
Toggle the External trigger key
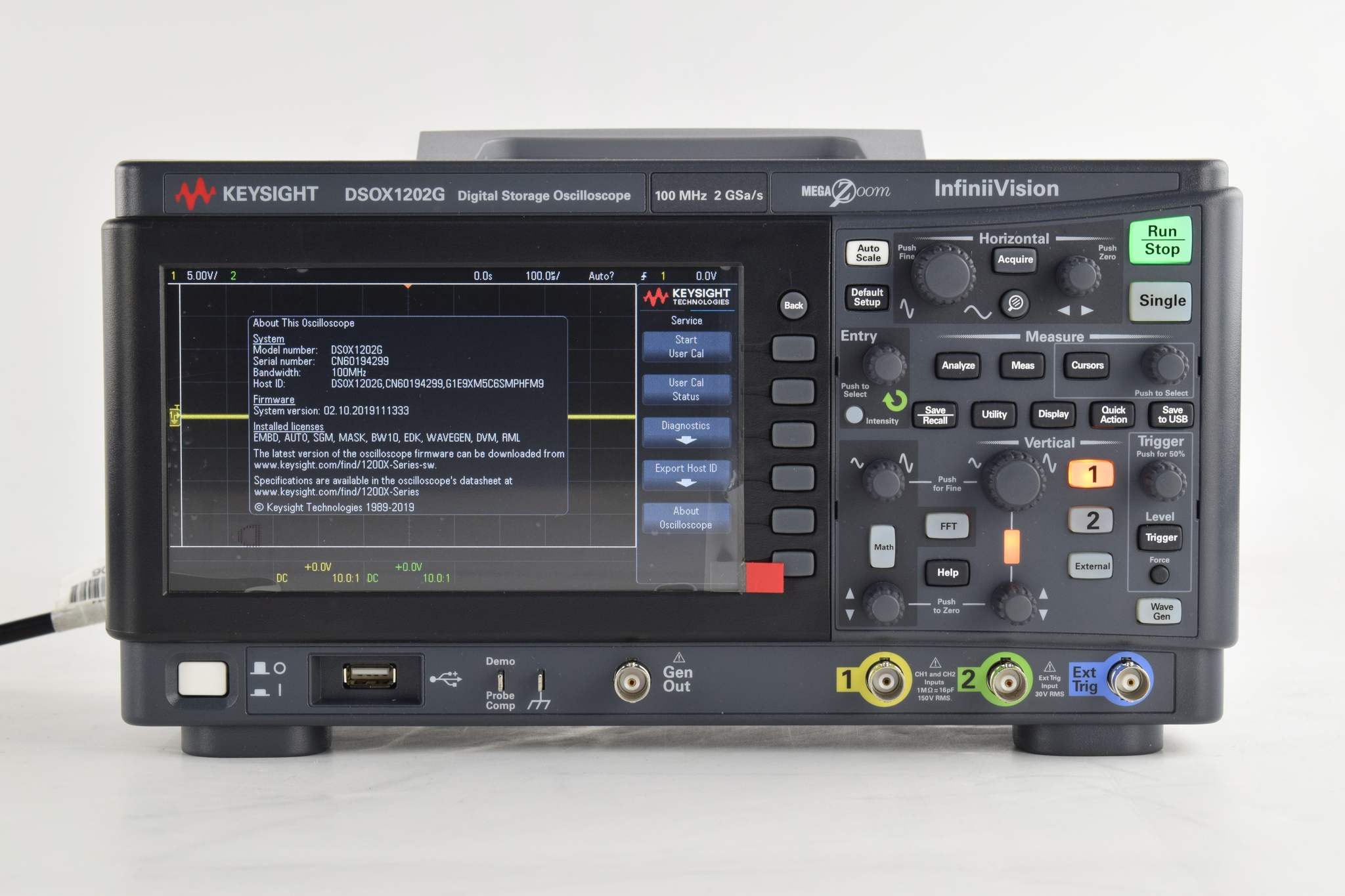pyautogui.click(x=1091, y=566)
